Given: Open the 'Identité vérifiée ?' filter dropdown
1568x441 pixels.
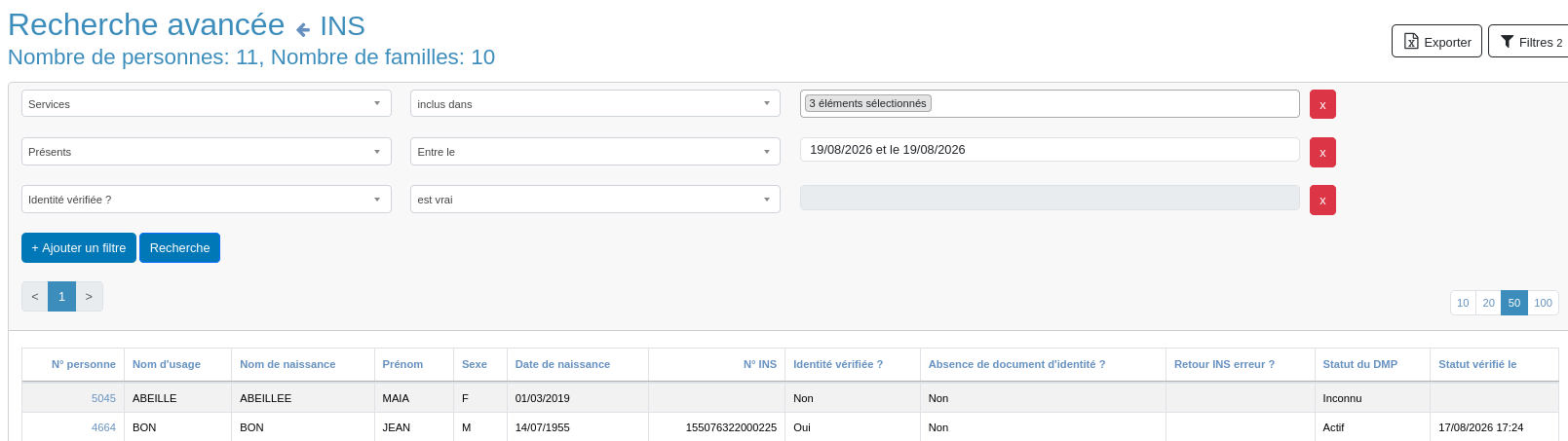Looking at the screenshot, I should click(207, 199).
